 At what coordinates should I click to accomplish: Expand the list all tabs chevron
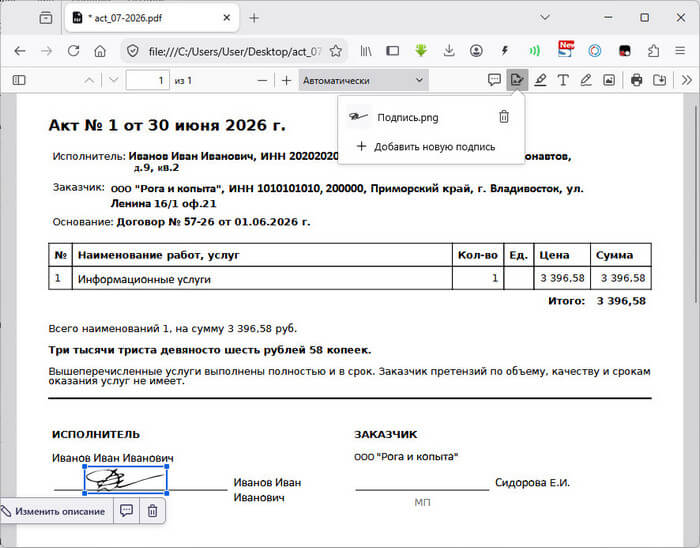point(545,17)
